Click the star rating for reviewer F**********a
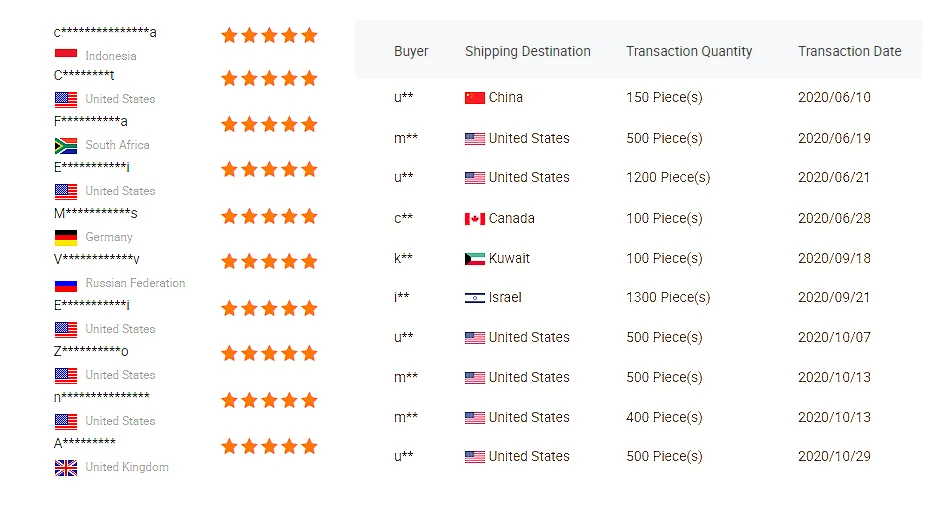Screen dimensions: 950x510 pos(269,124)
